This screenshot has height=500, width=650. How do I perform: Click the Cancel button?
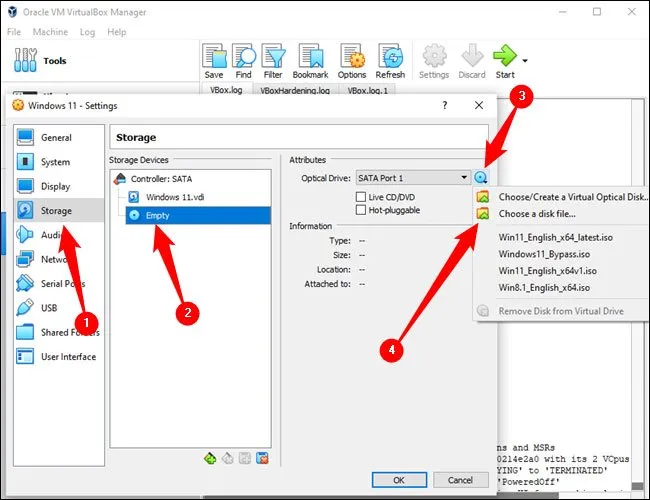(460, 480)
